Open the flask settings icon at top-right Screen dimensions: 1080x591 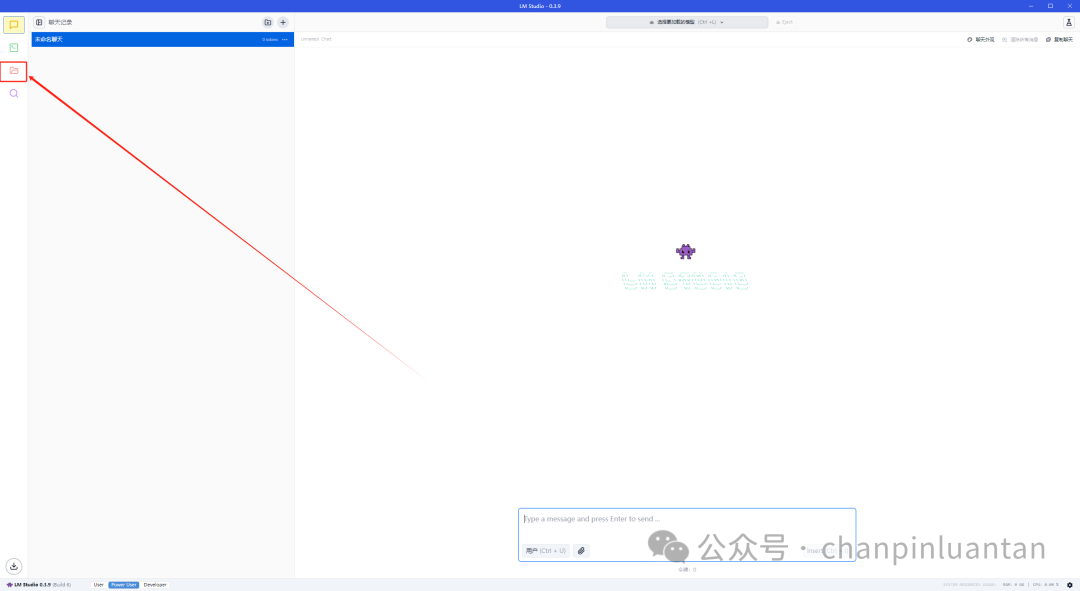coord(1069,22)
